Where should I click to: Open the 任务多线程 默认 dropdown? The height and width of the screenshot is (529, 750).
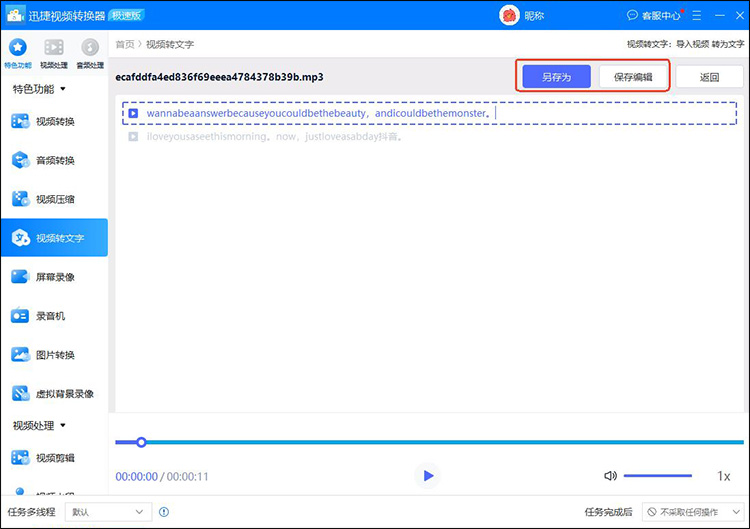(108, 512)
